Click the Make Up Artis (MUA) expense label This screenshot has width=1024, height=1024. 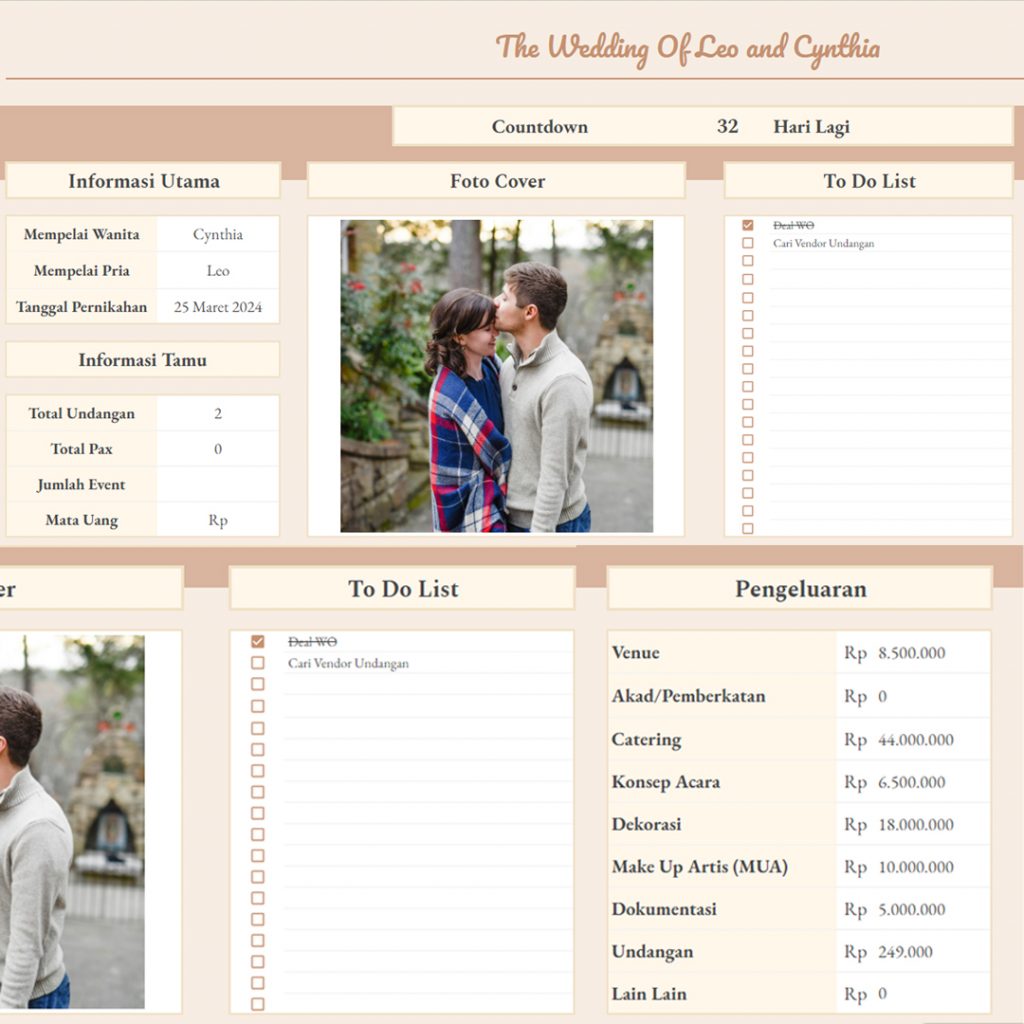point(700,867)
